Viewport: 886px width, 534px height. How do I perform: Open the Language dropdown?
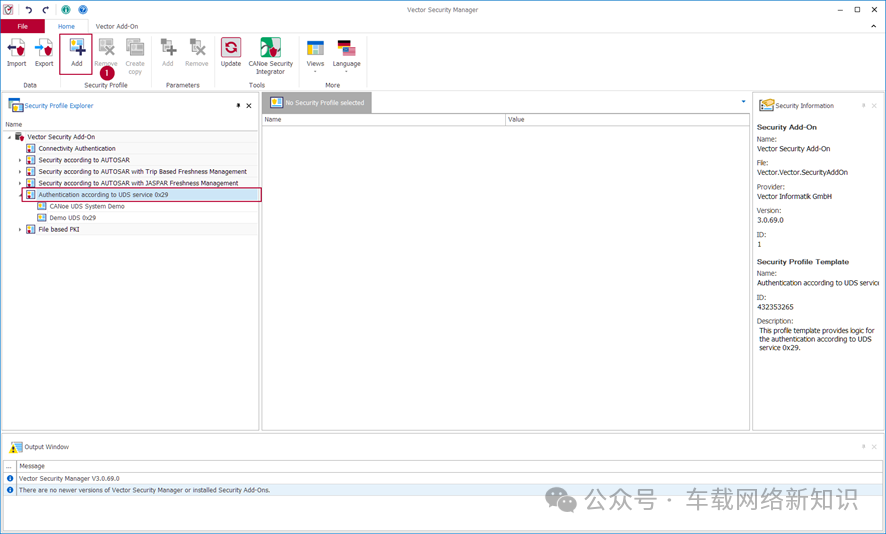click(346, 56)
